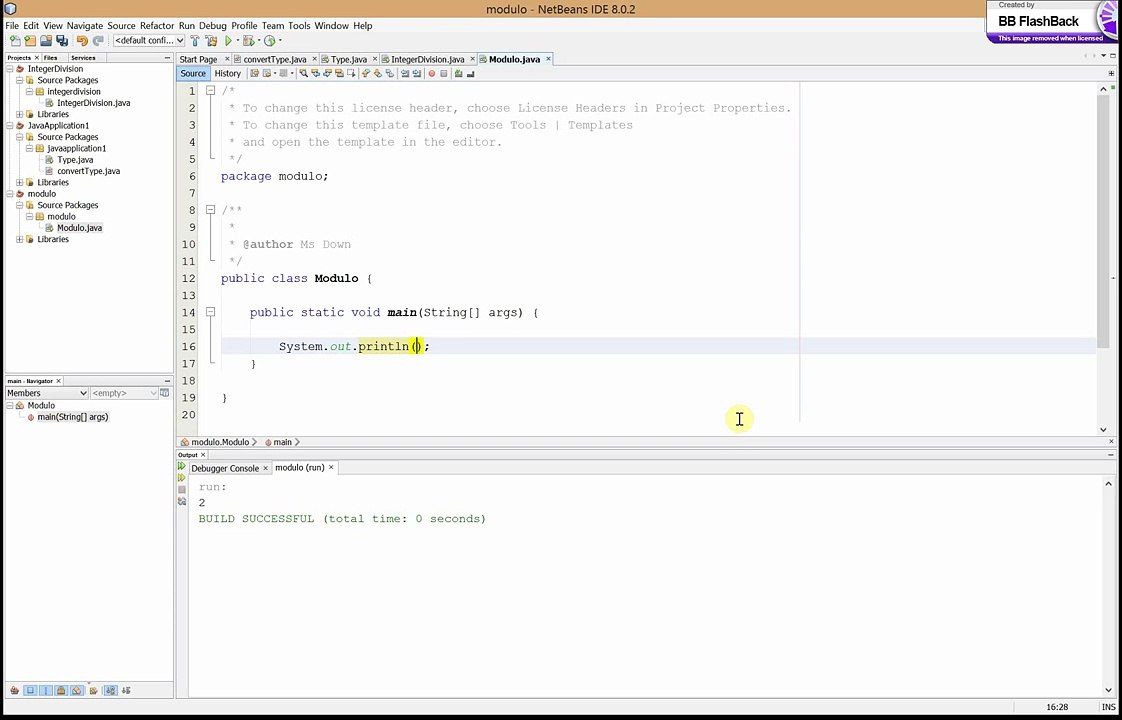Click Find Next Occurrence editor icon
Image resolution: width=1122 pixels, height=720 pixels.
(328, 73)
